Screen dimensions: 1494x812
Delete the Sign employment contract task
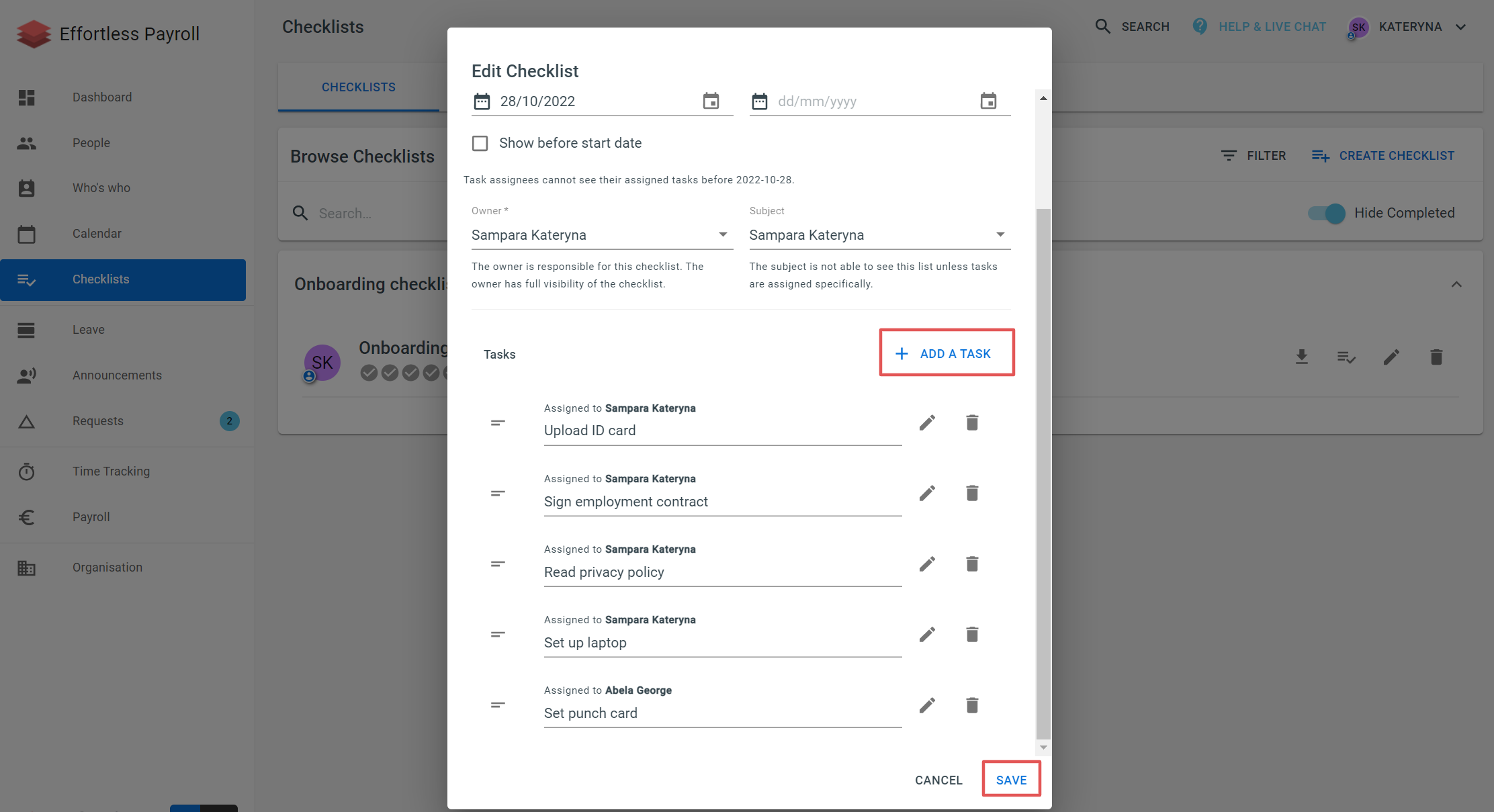pyautogui.click(x=972, y=493)
